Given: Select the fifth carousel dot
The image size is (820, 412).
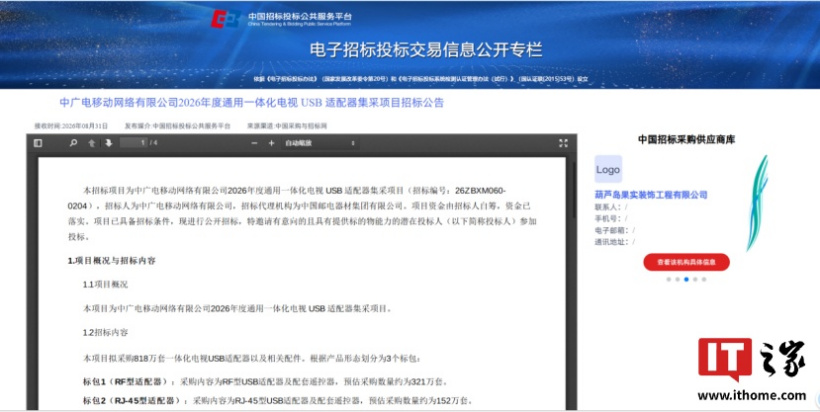Looking at the screenshot, I should point(704,279).
